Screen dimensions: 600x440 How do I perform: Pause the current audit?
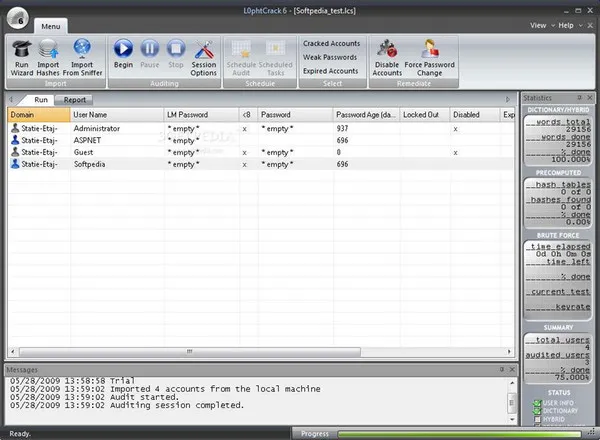click(150, 54)
